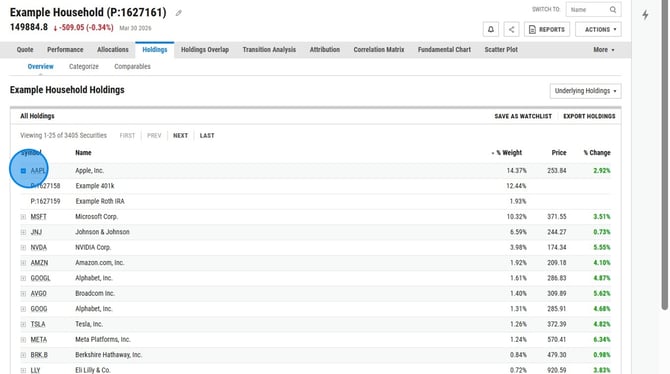Image resolution: width=670 pixels, height=374 pixels.
Task: Expand the MSFT row
Action: tap(24, 217)
